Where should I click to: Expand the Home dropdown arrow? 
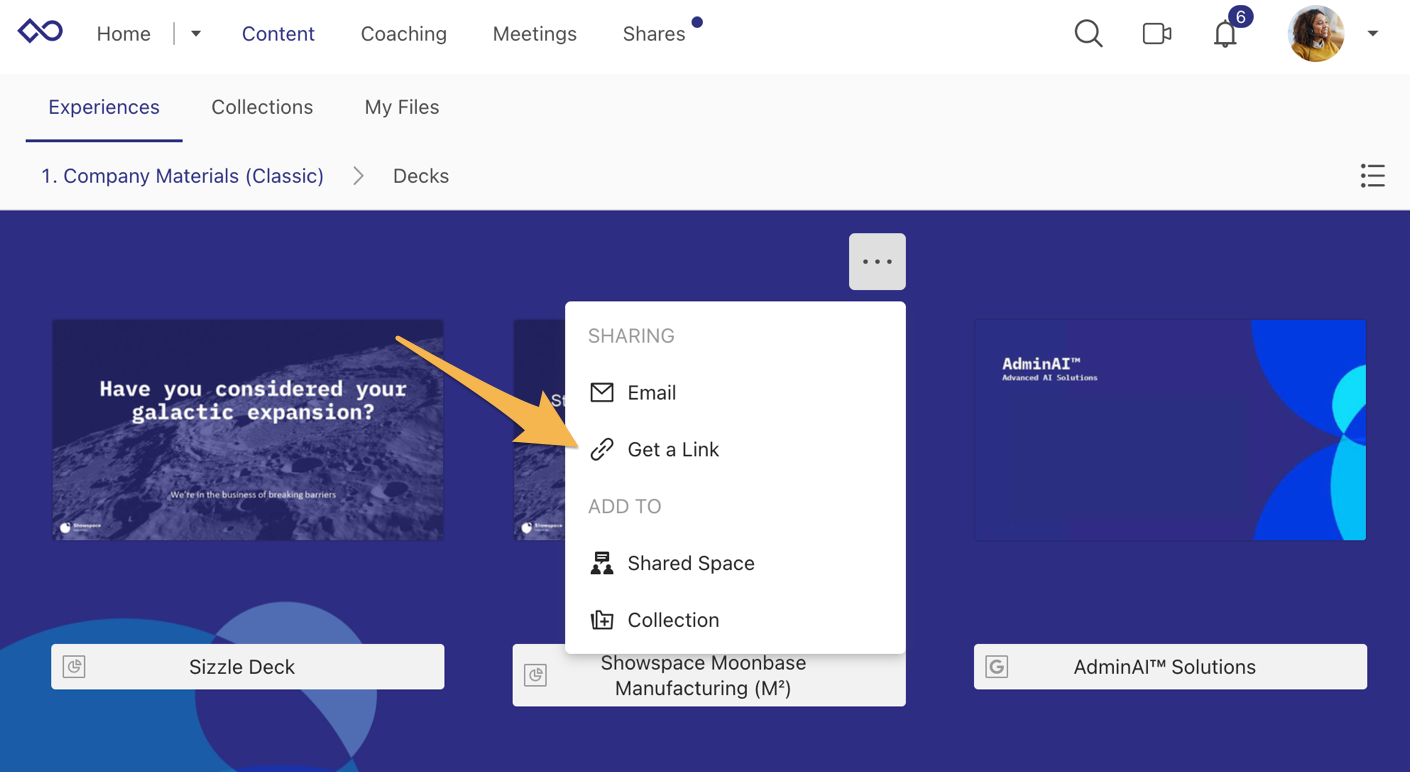pos(196,34)
